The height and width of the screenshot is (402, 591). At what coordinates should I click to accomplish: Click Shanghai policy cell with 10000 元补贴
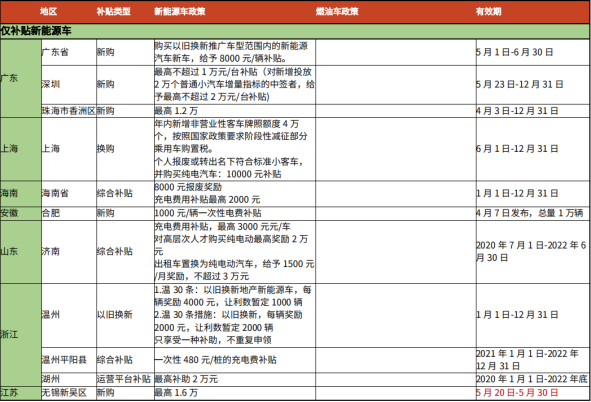coord(235,148)
